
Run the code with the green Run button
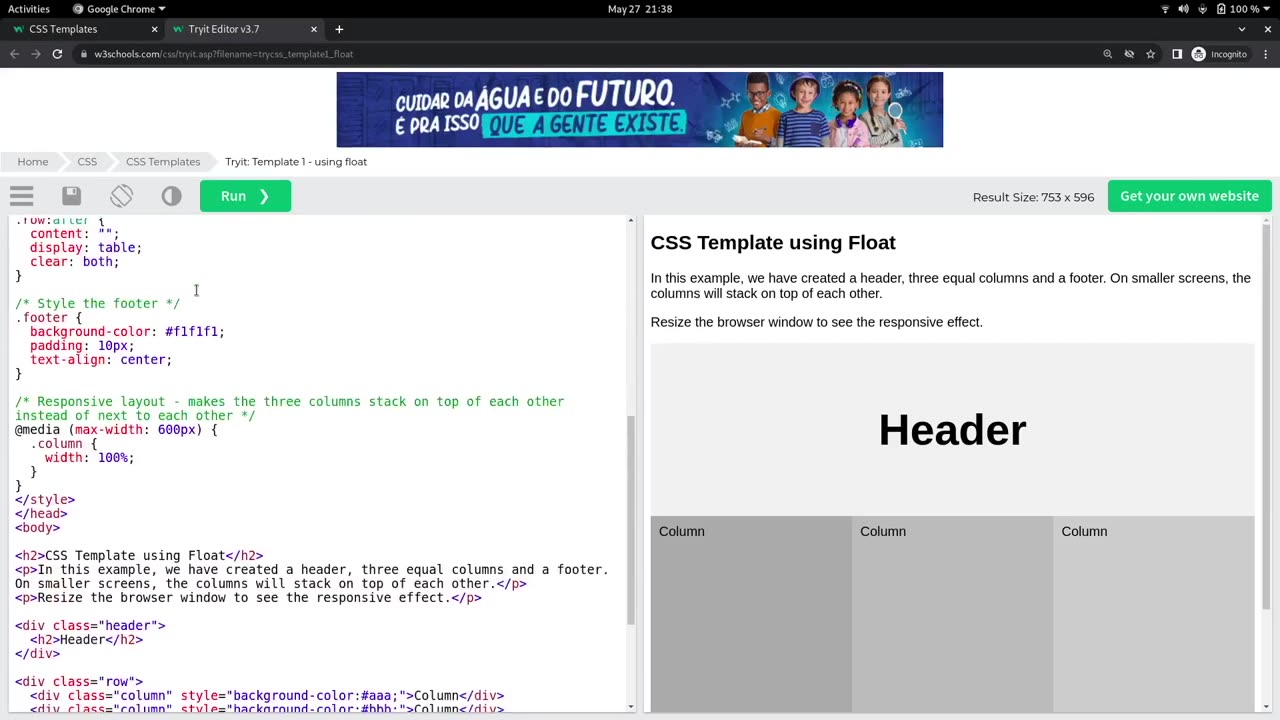click(x=245, y=196)
